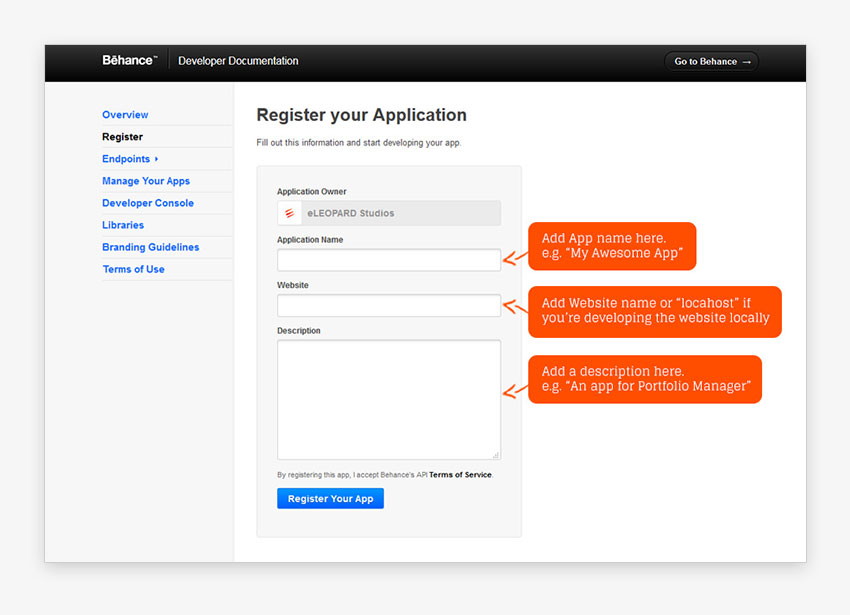
Task: Navigate to the Libraries page
Action: (123, 225)
